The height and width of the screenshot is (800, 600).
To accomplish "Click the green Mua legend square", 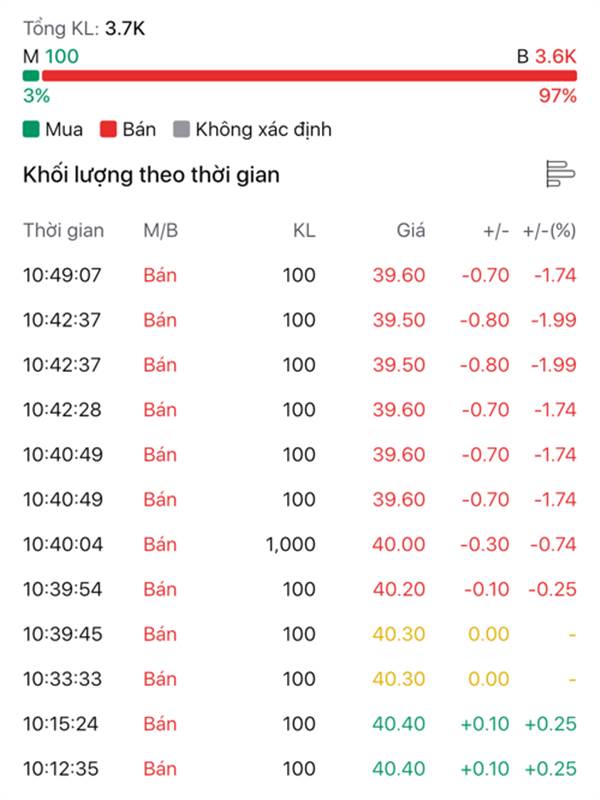I will pyautogui.click(x=32, y=129).
